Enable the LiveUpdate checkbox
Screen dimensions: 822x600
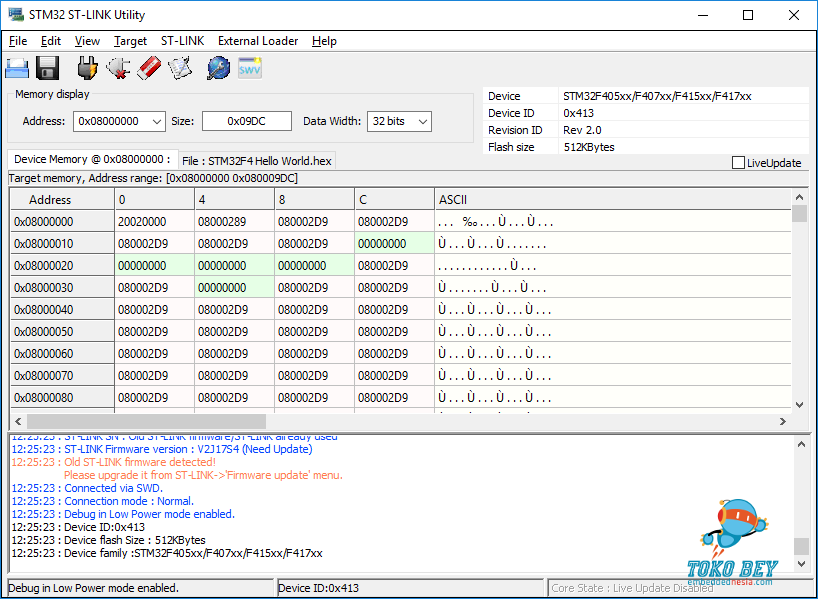pos(738,163)
